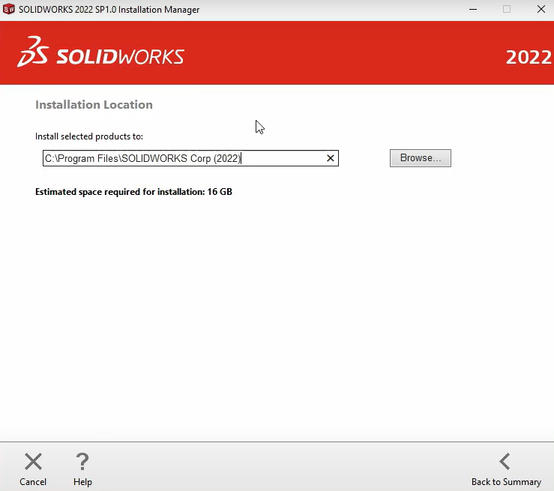Click the 2022 year text in banner
Screen dimensions: 554x491
click(x=529, y=57)
